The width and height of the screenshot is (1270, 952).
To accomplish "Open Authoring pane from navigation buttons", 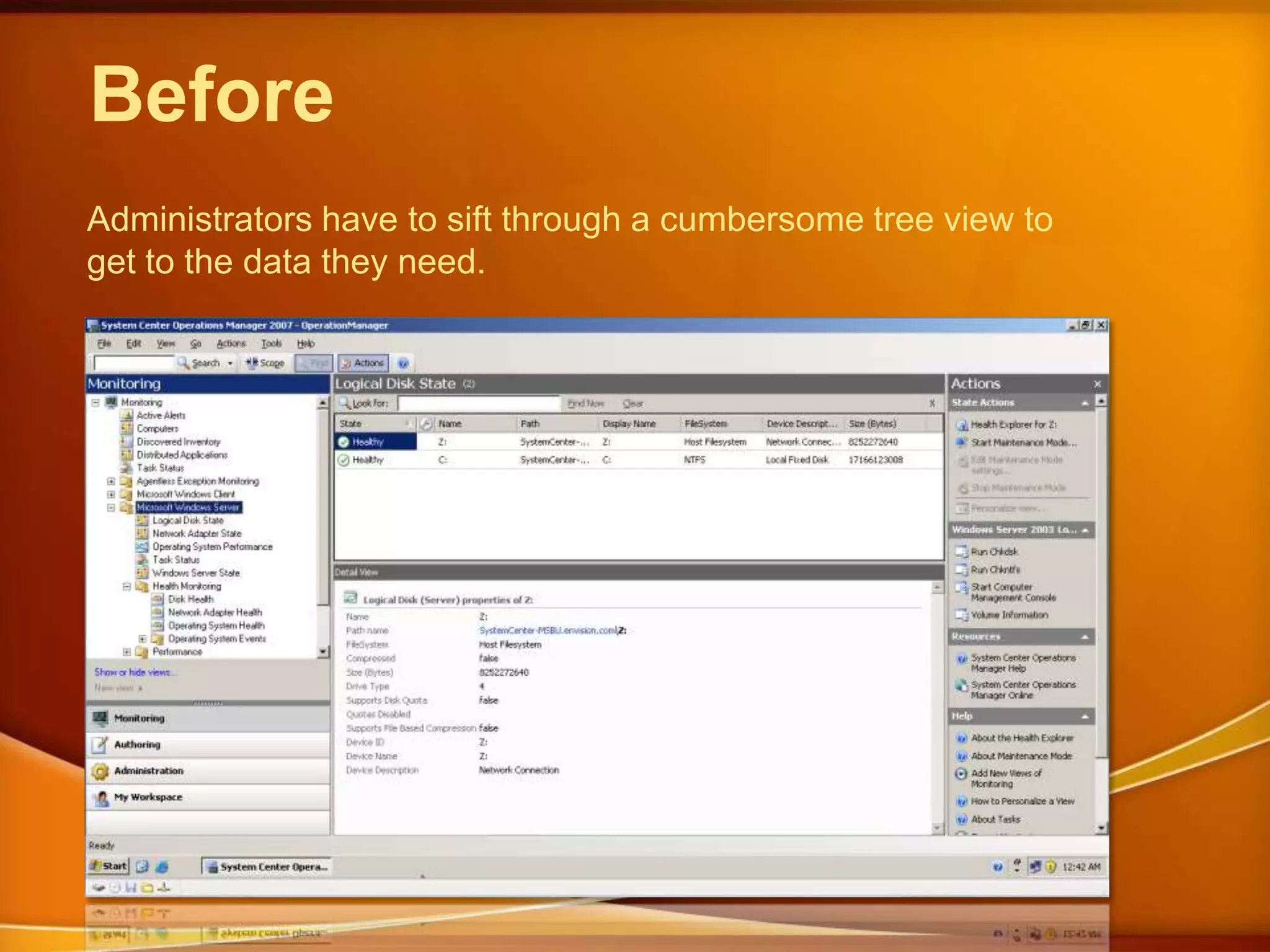I will pos(137,744).
